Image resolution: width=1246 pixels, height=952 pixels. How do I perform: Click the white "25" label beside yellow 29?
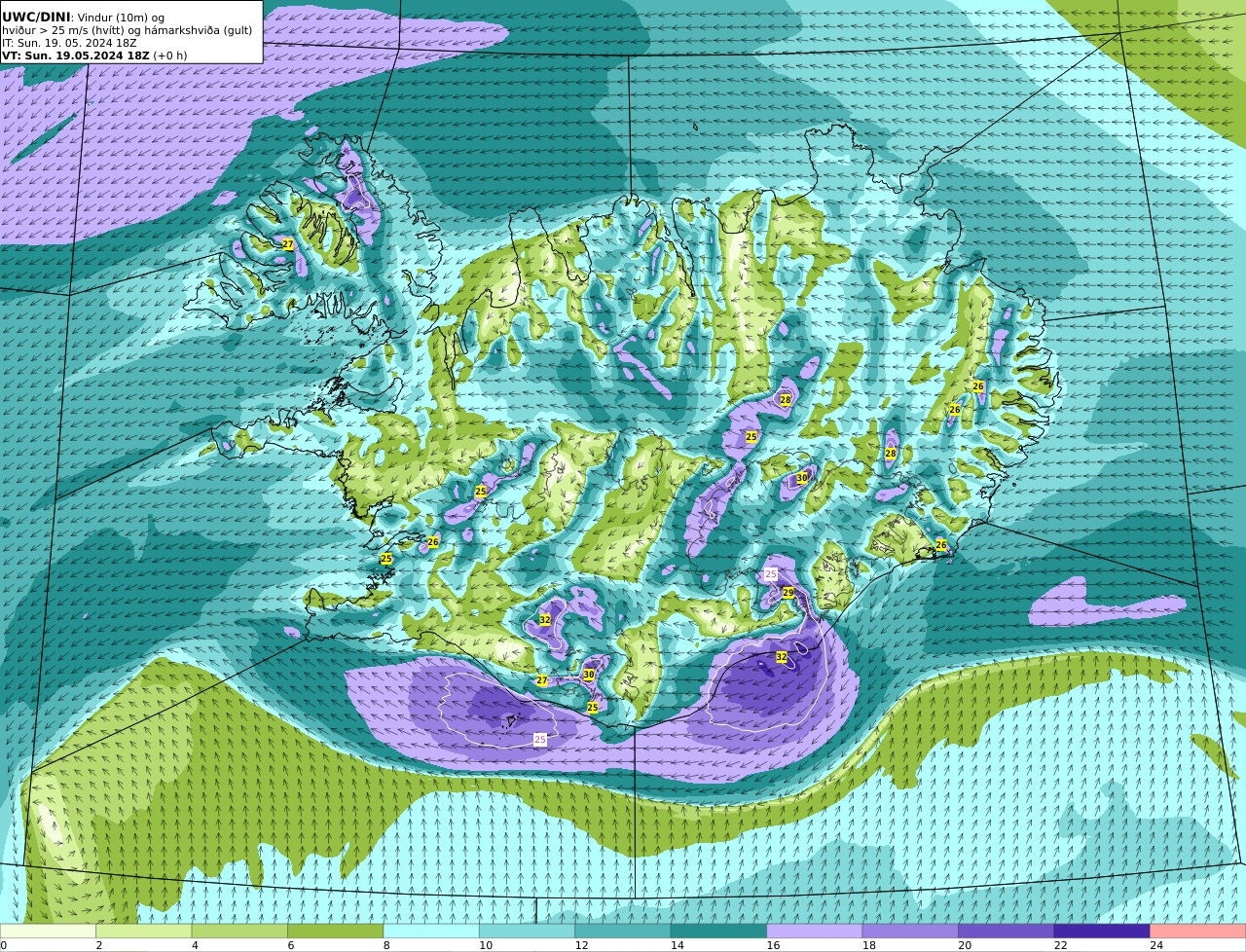pyautogui.click(x=771, y=574)
